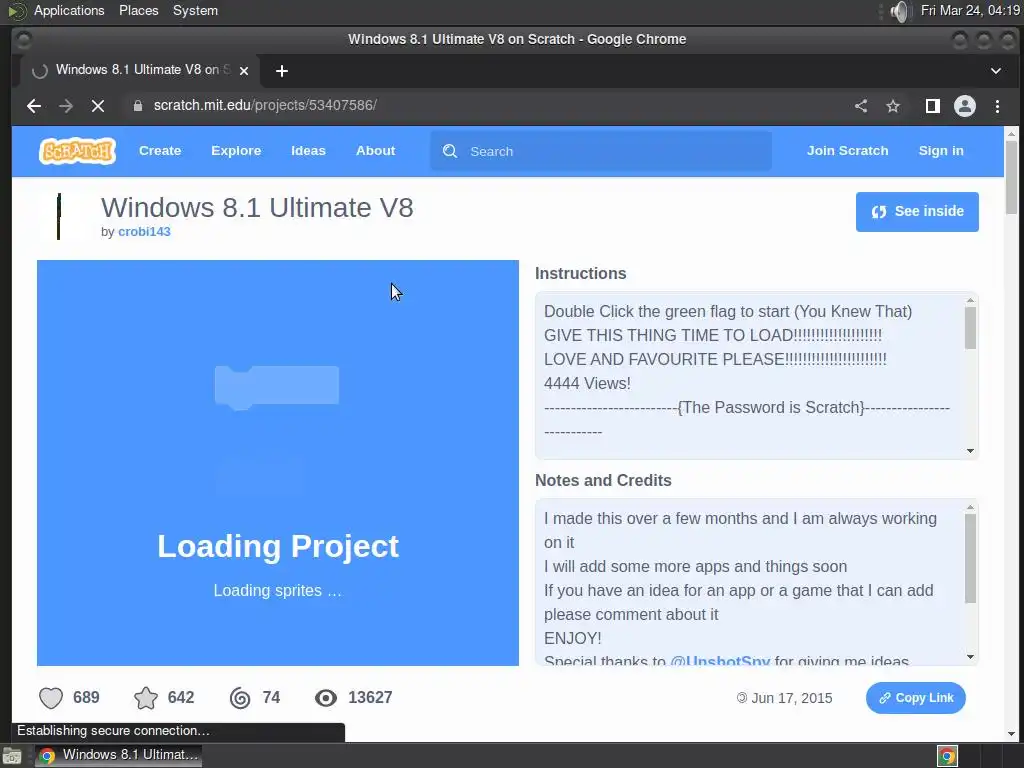
Task: Click the date text Jun 17, 2015
Action: 792,699
